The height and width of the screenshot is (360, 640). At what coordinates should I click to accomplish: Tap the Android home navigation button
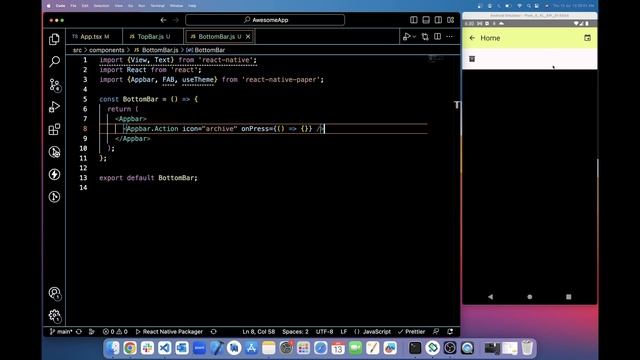tap(530, 297)
